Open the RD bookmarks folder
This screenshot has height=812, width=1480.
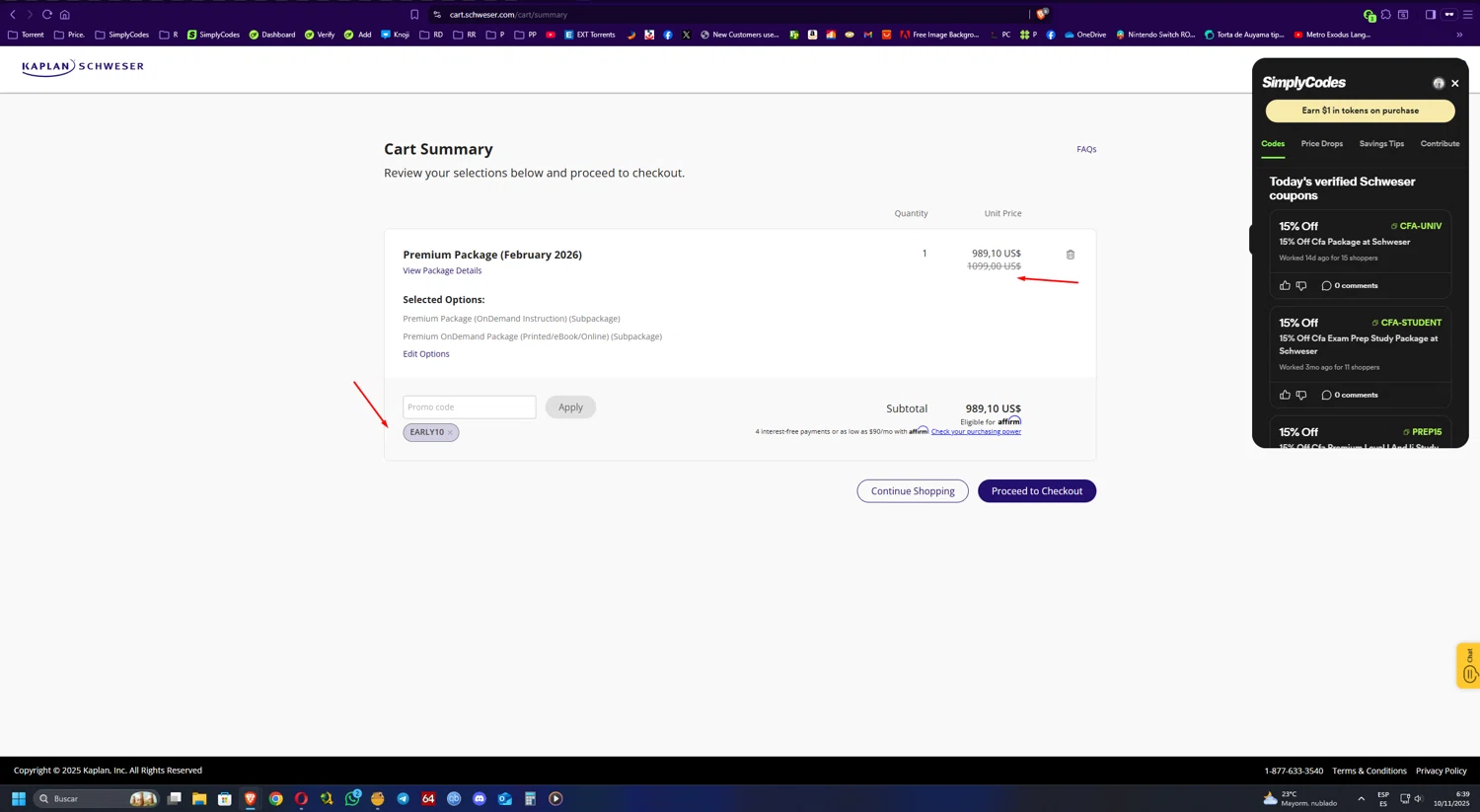(431, 35)
